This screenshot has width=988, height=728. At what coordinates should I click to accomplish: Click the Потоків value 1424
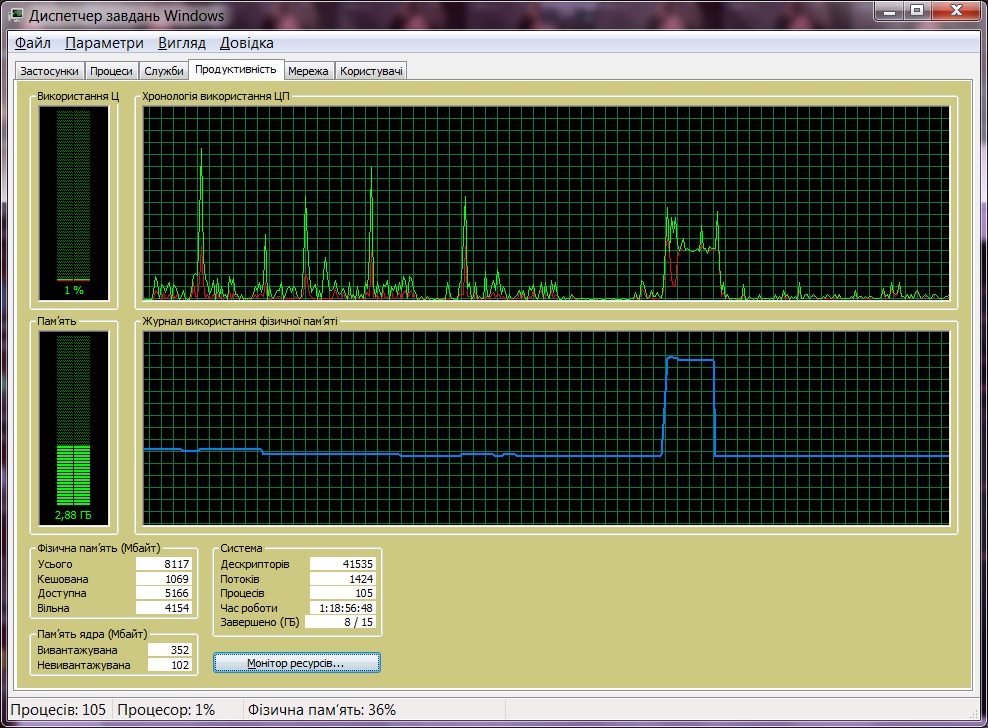point(343,579)
